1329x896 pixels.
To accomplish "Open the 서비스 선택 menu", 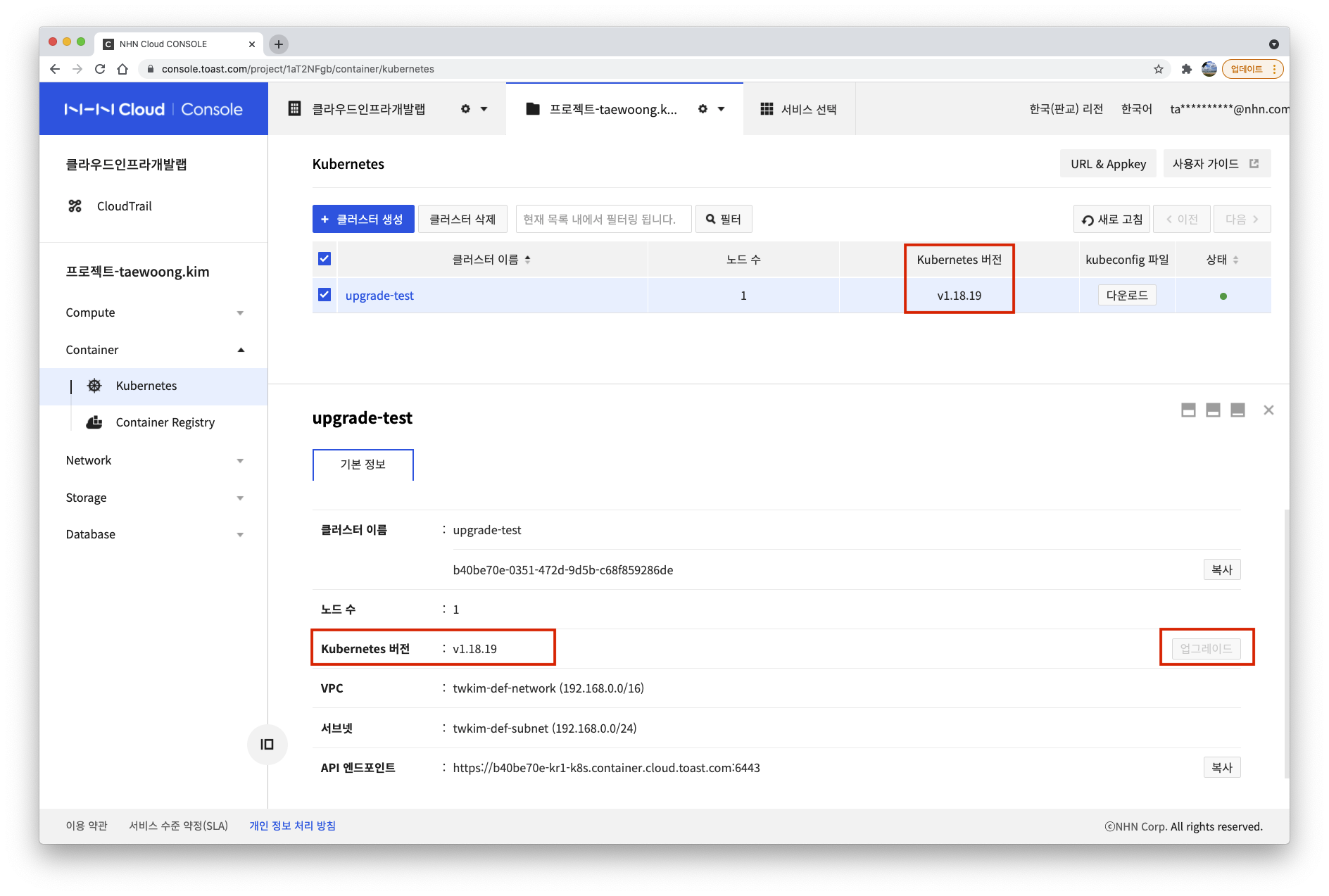I will [x=799, y=109].
